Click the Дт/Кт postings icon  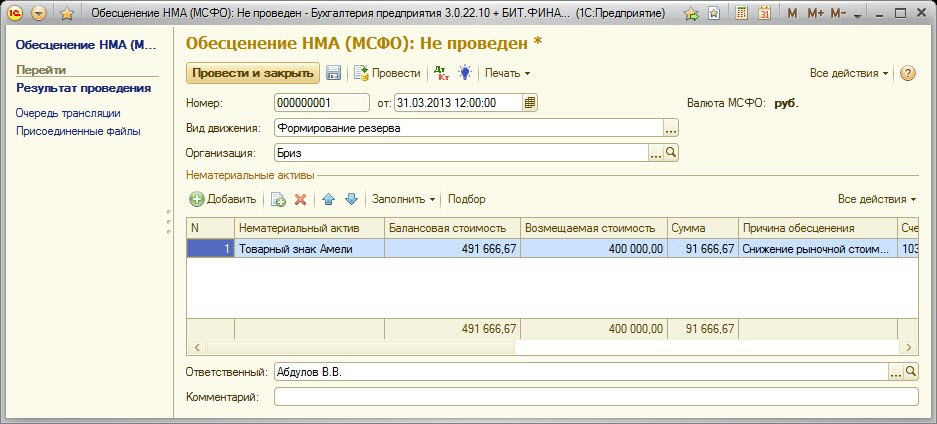coord(439,73)
